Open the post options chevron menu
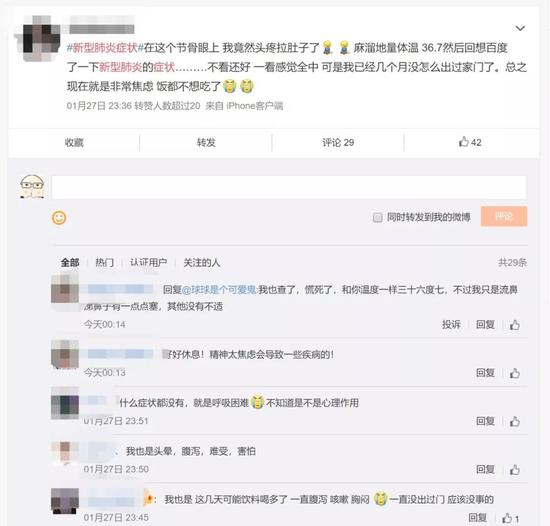This screenshot has width=550, height=526. [x=520, y=28]
